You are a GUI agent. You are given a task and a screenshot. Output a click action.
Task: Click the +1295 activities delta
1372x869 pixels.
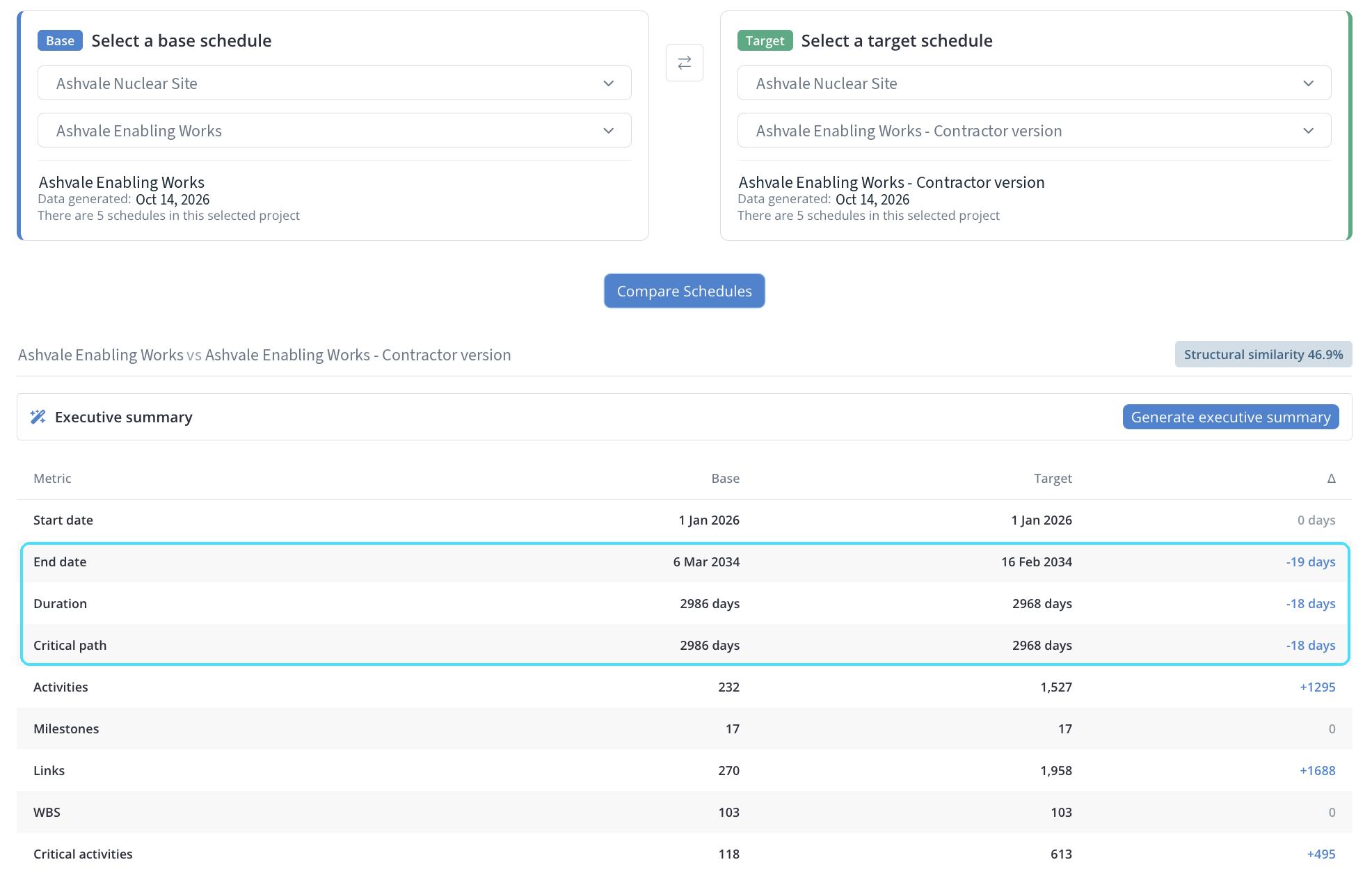1318,687
